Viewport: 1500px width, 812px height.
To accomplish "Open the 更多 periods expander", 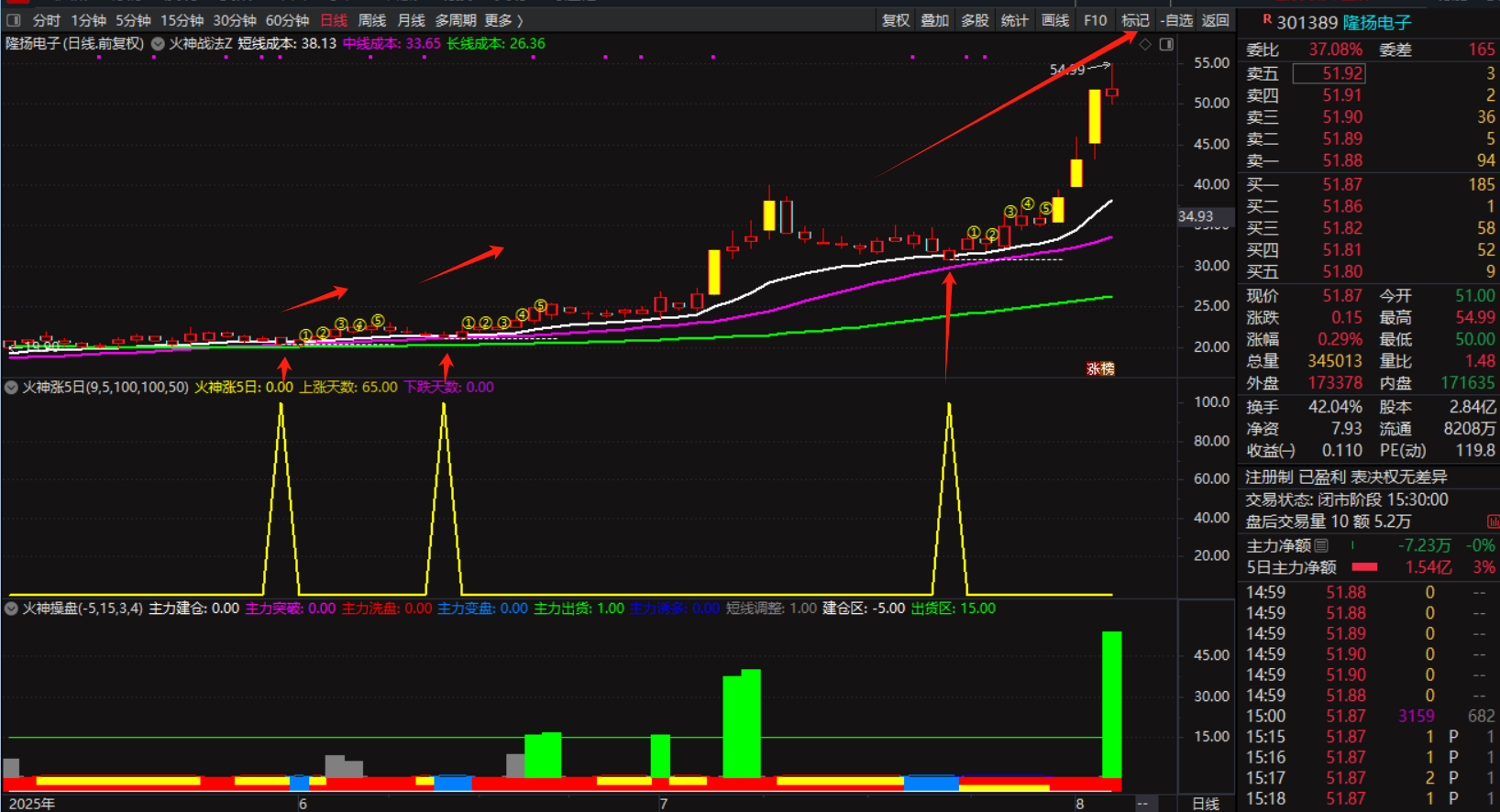I will click(503, 20).
